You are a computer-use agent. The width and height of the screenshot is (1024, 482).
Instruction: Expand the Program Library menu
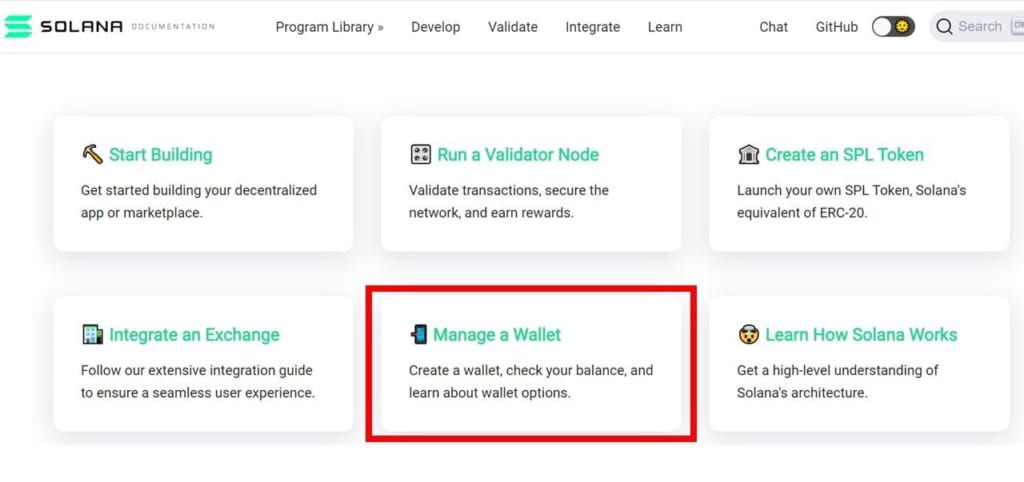click(329, 27)
